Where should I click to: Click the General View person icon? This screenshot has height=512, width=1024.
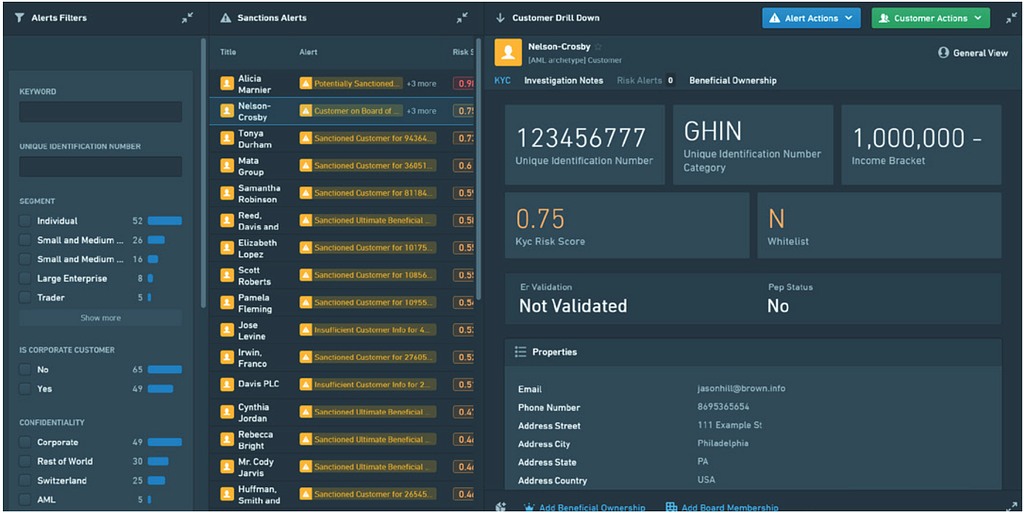(x=943, y=53)
